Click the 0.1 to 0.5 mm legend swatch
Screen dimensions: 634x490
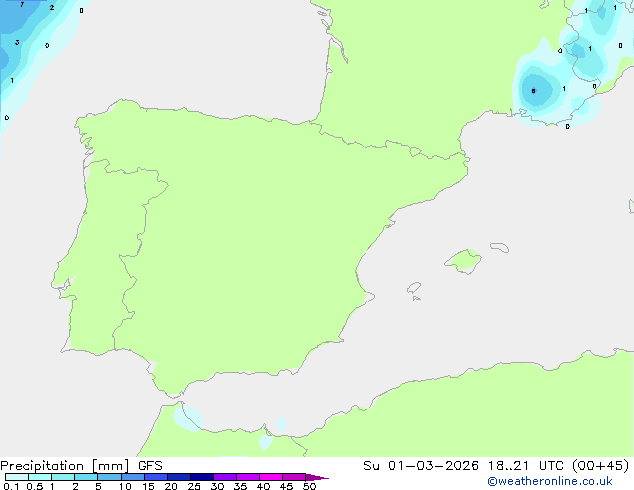pyautogui.click(x=17, y=477)
